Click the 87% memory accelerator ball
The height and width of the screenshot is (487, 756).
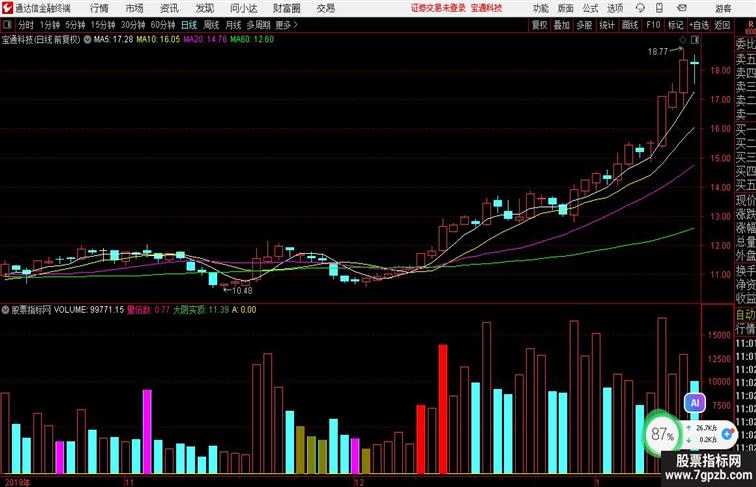click(663, 434)
